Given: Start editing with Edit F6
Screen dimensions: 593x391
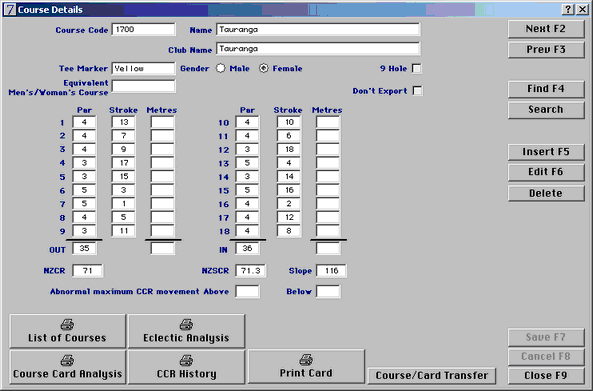Looking at the screenshot, I should click(x=546, y=172).
